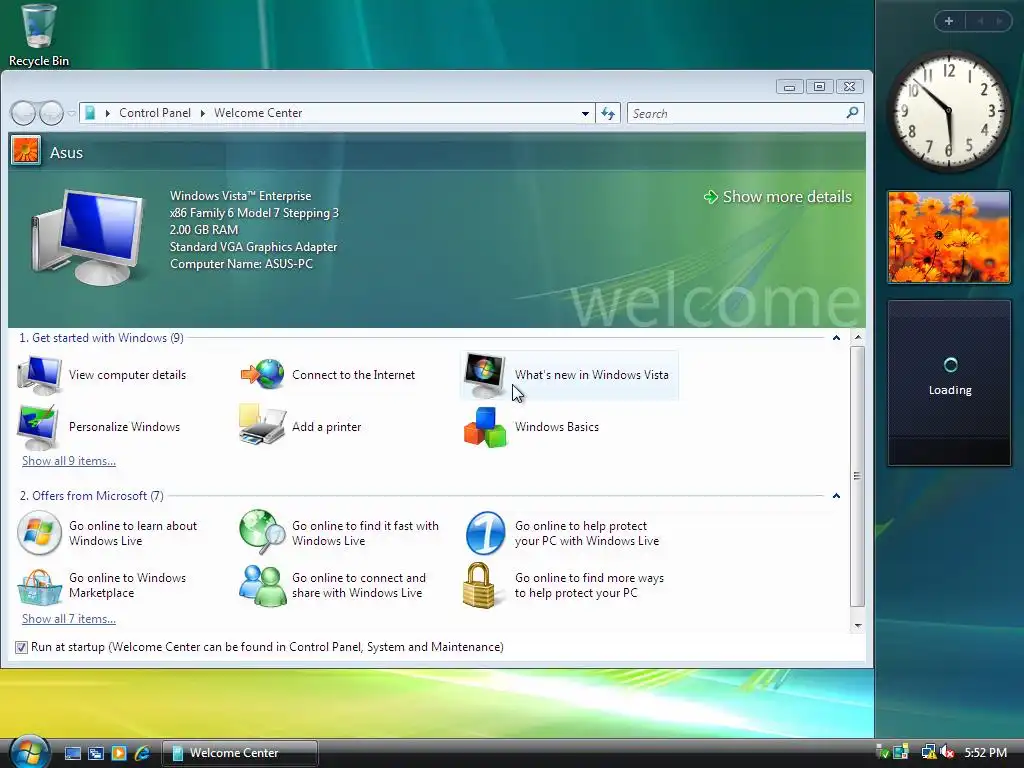
Task: Click the Asus user name heading
Action: click(67, 152)
